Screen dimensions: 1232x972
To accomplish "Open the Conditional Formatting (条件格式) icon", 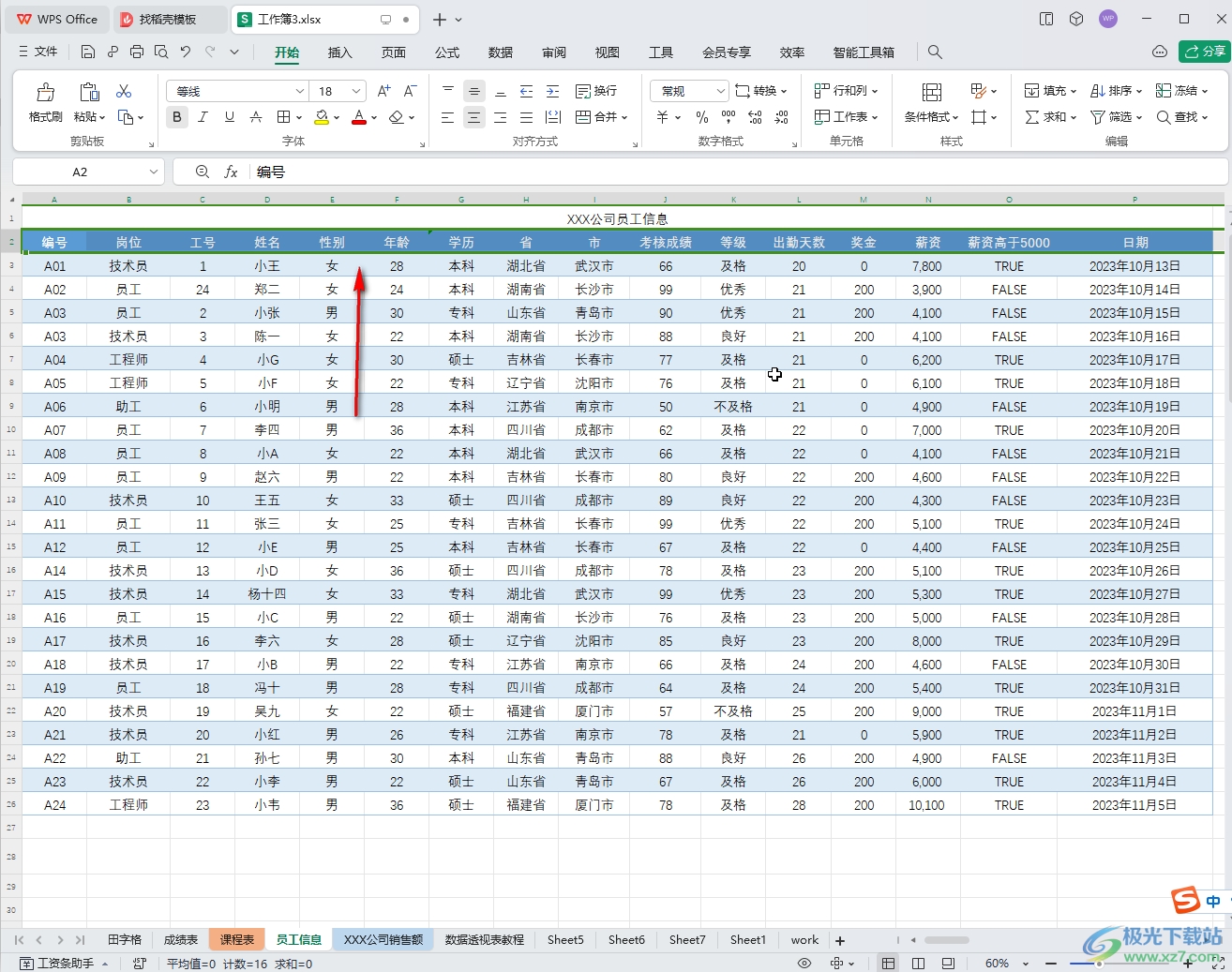I will click(x=931, y=92).
